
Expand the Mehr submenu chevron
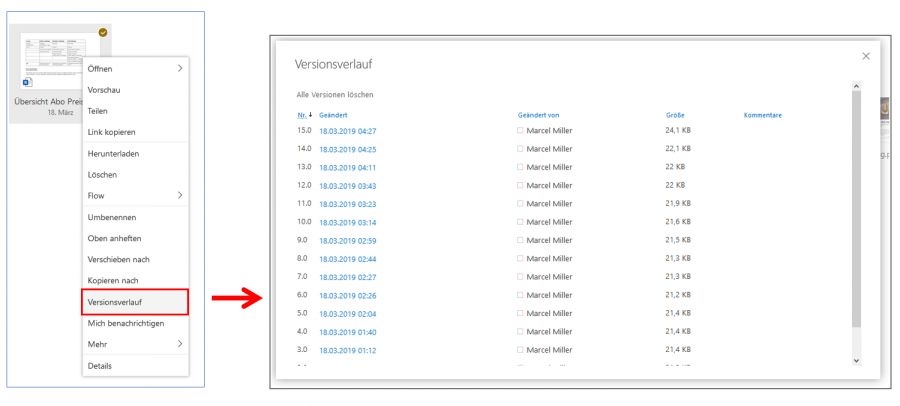point(180,344)
